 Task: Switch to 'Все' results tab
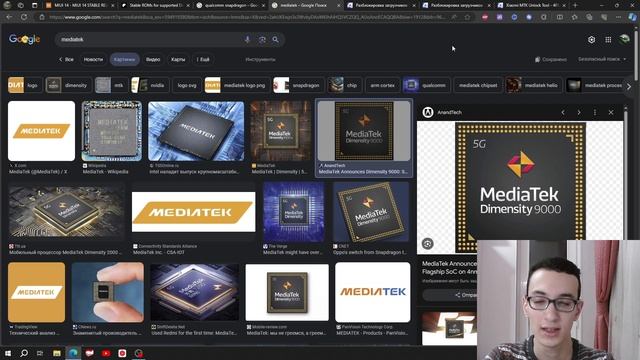point(66,60)
